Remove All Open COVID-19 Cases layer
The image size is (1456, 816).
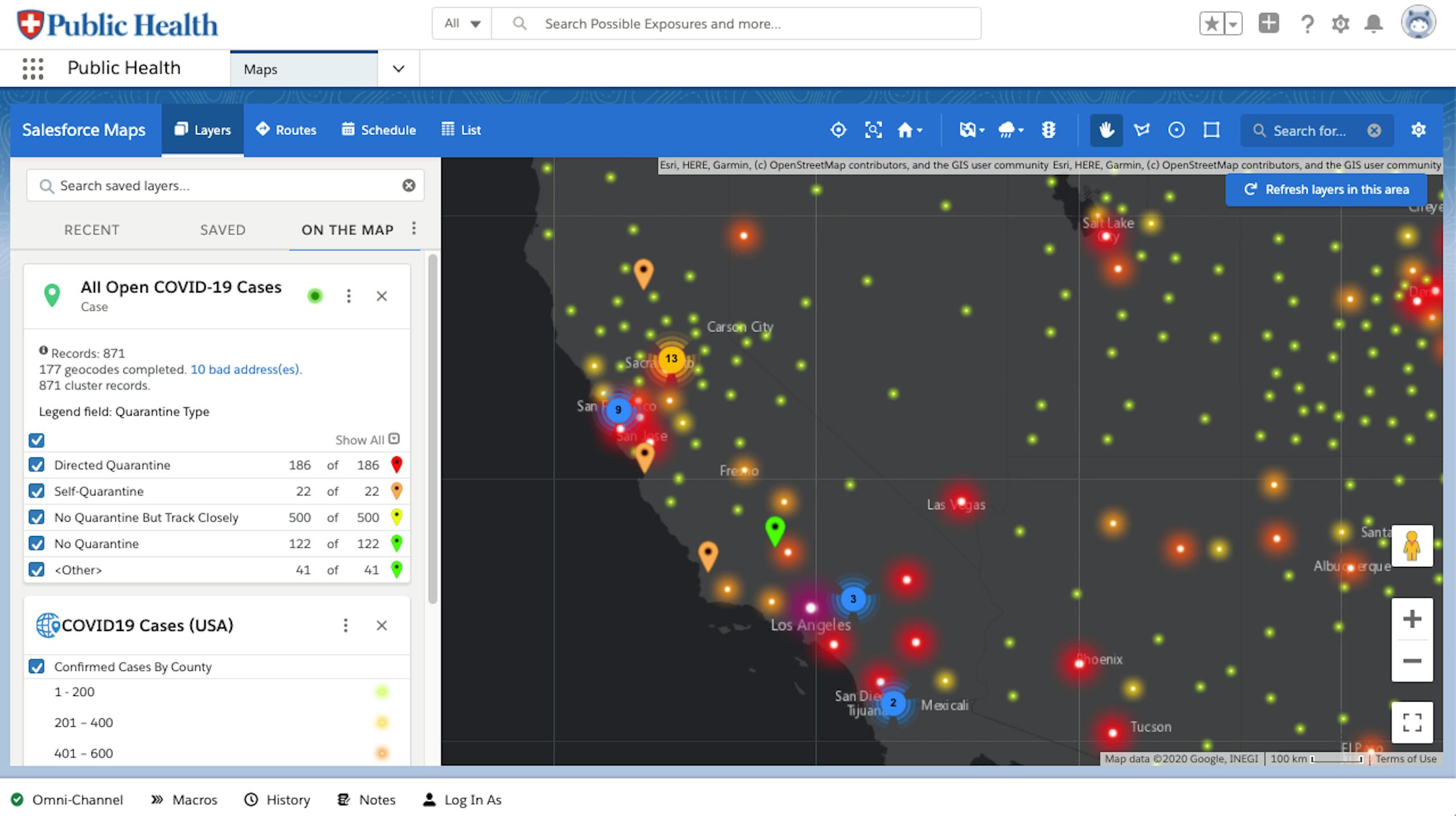382,296
